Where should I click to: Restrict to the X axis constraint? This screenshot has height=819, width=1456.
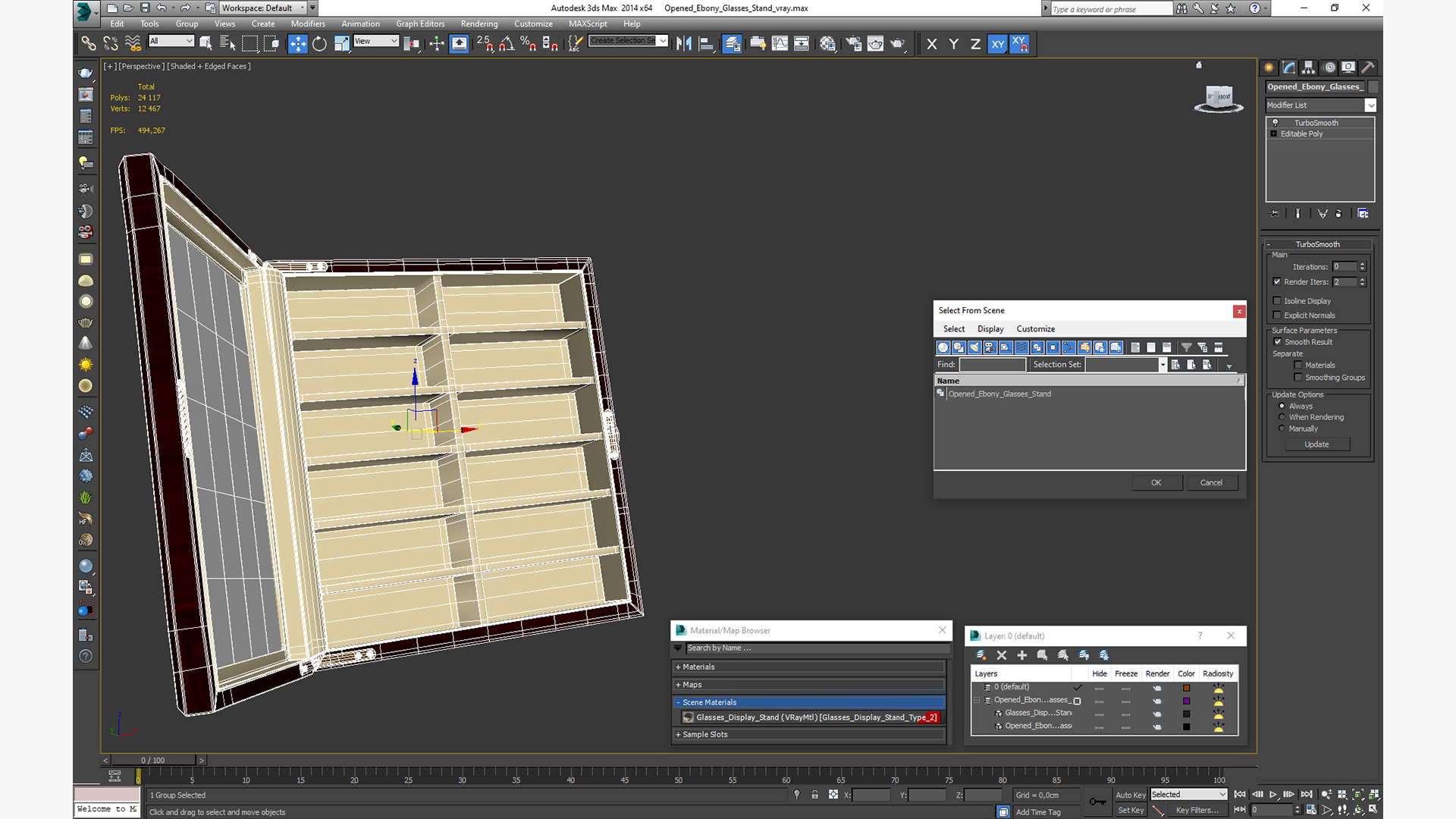tap(932, 44)
